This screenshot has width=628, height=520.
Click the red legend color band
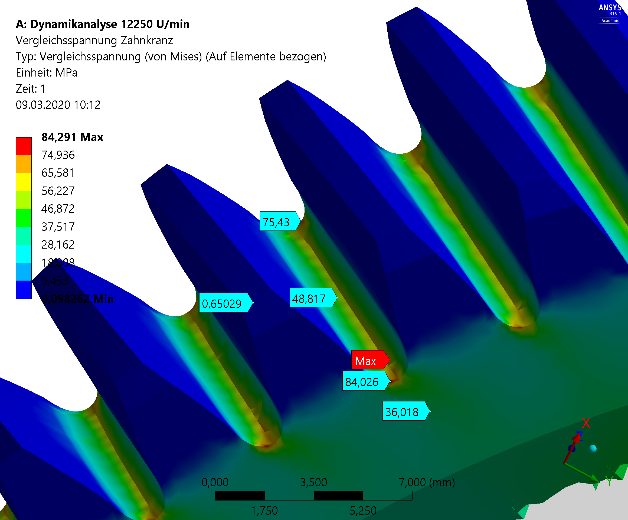point(22,146)
